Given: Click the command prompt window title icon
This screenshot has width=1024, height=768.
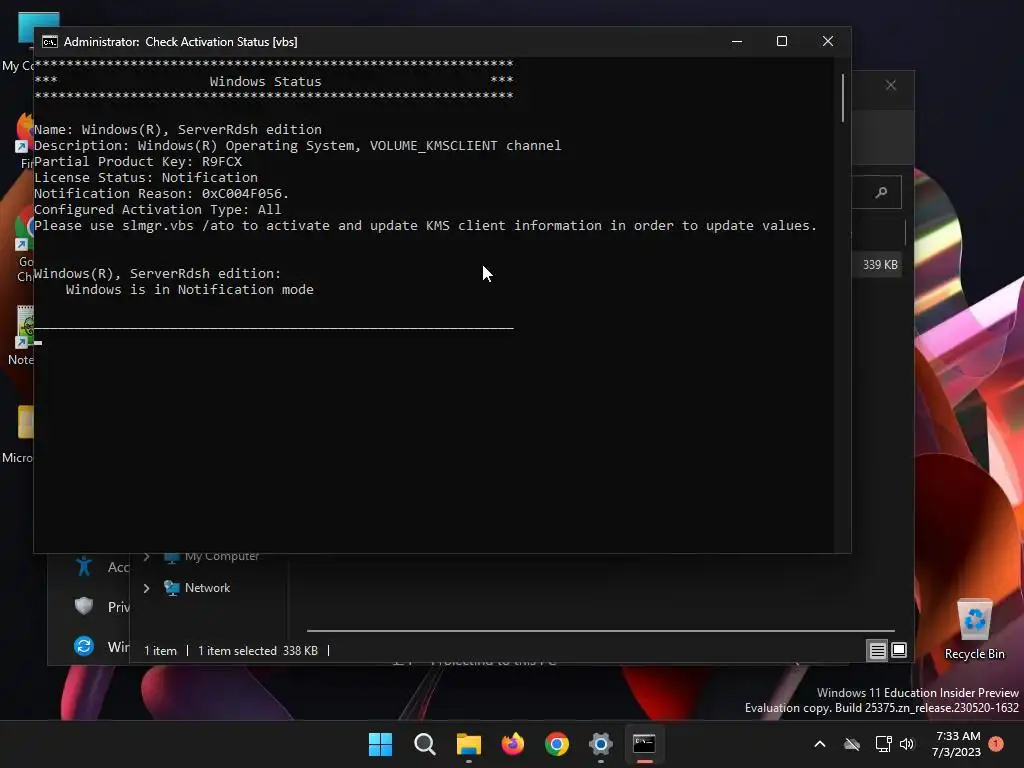Looking at the screenshot, I should pos(50,42).
